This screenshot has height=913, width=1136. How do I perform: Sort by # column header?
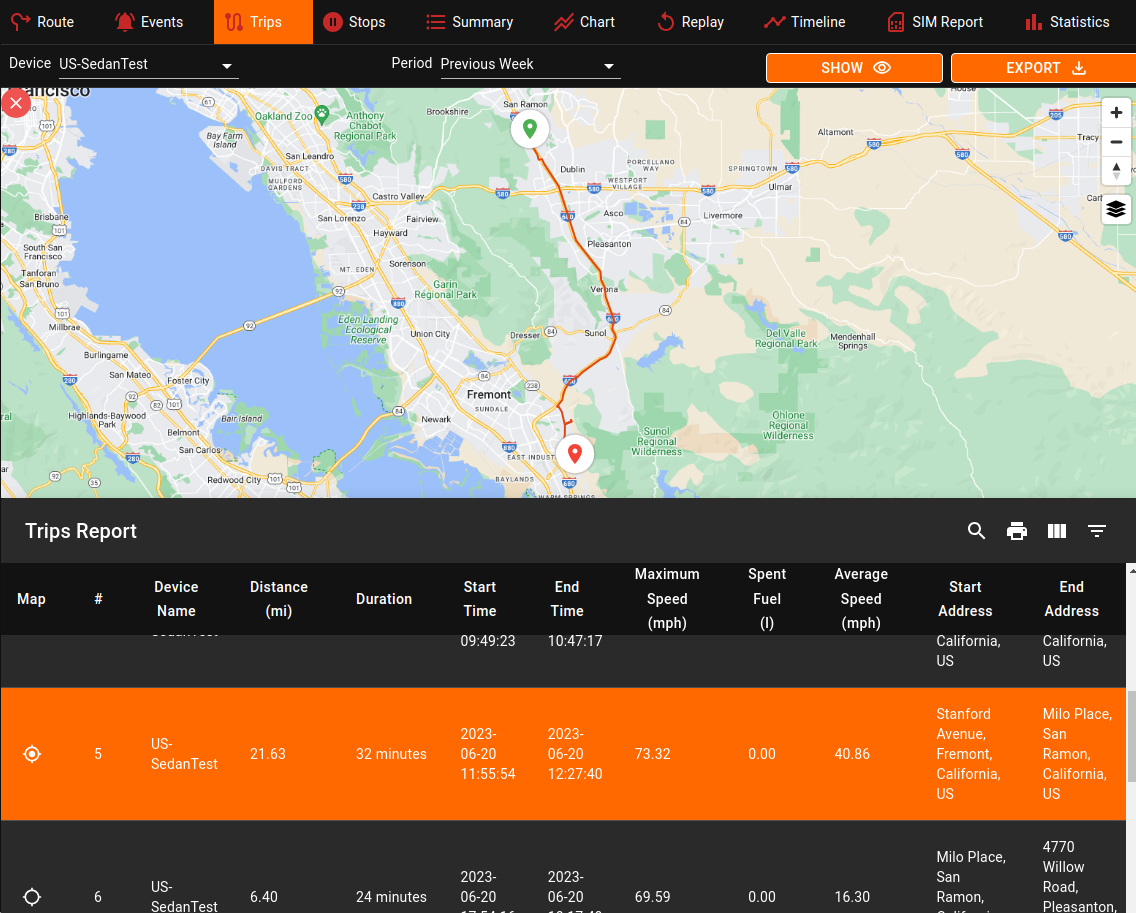coord(98,599)
